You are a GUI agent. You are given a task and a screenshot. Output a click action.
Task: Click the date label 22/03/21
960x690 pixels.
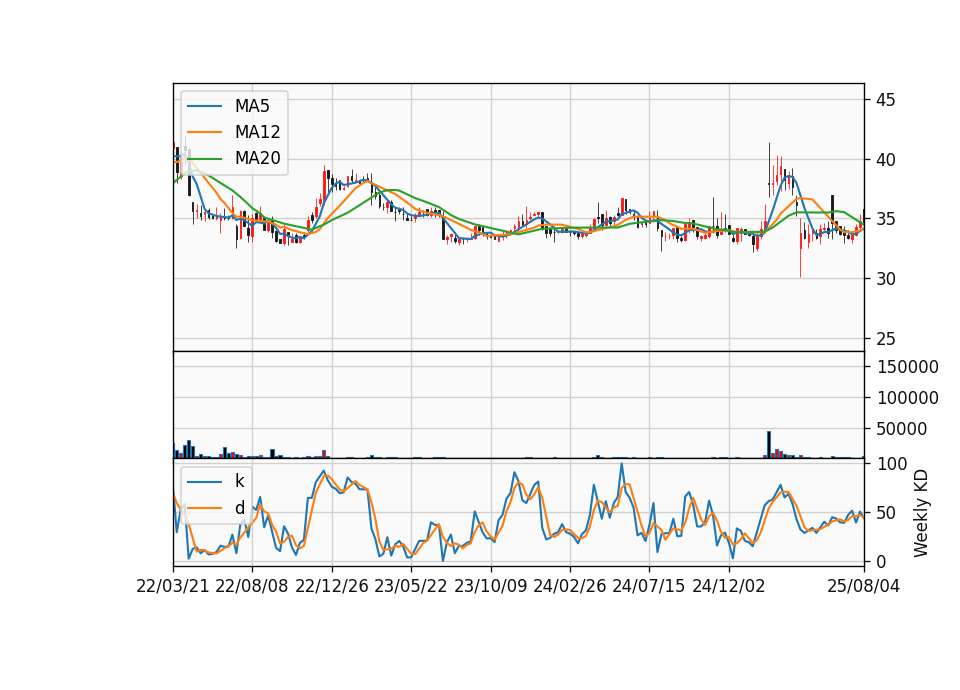[173, 586]
